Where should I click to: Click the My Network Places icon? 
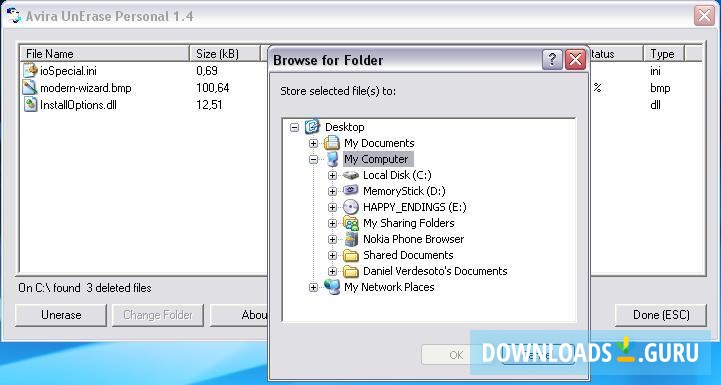click(332, 287)
